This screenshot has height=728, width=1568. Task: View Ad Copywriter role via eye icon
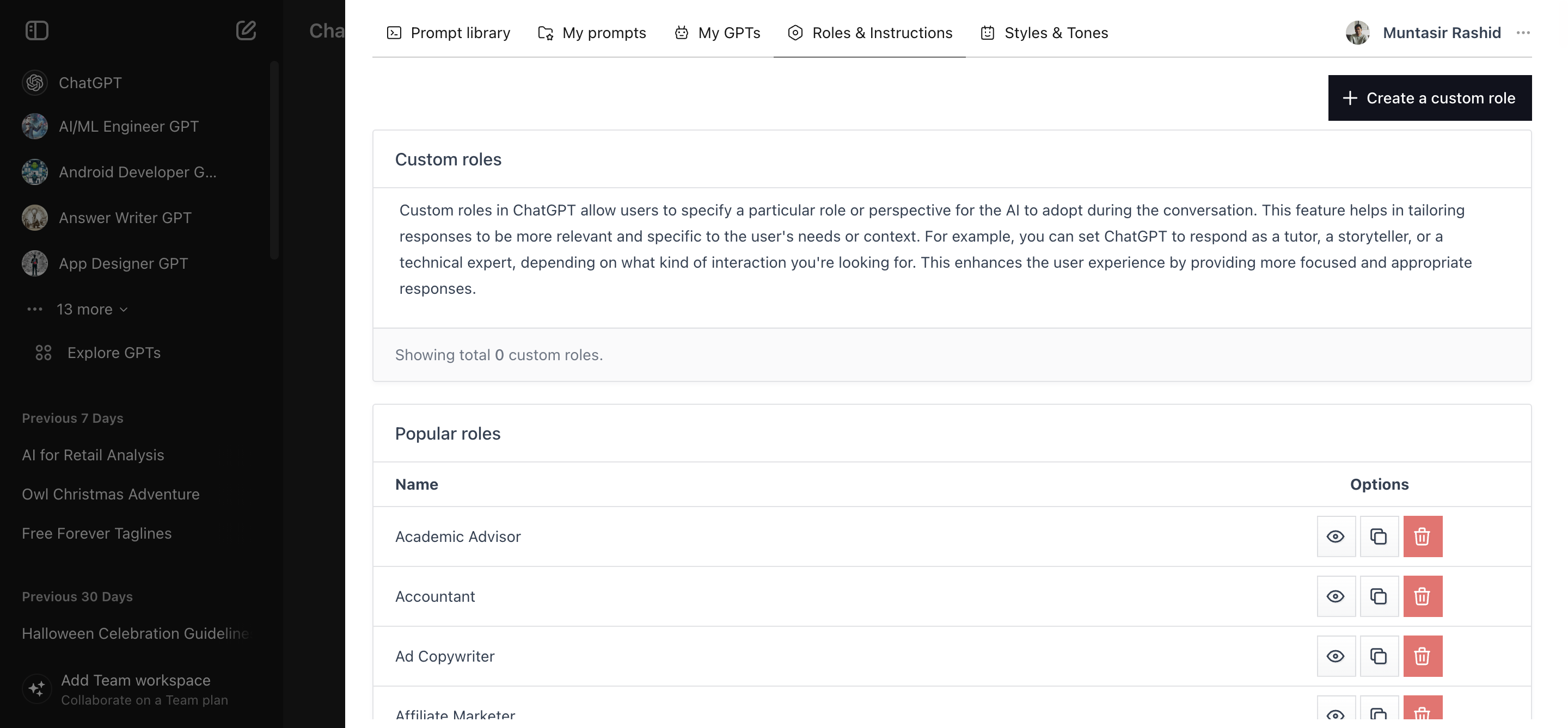pyautogui.click(x=1336, y=656)
